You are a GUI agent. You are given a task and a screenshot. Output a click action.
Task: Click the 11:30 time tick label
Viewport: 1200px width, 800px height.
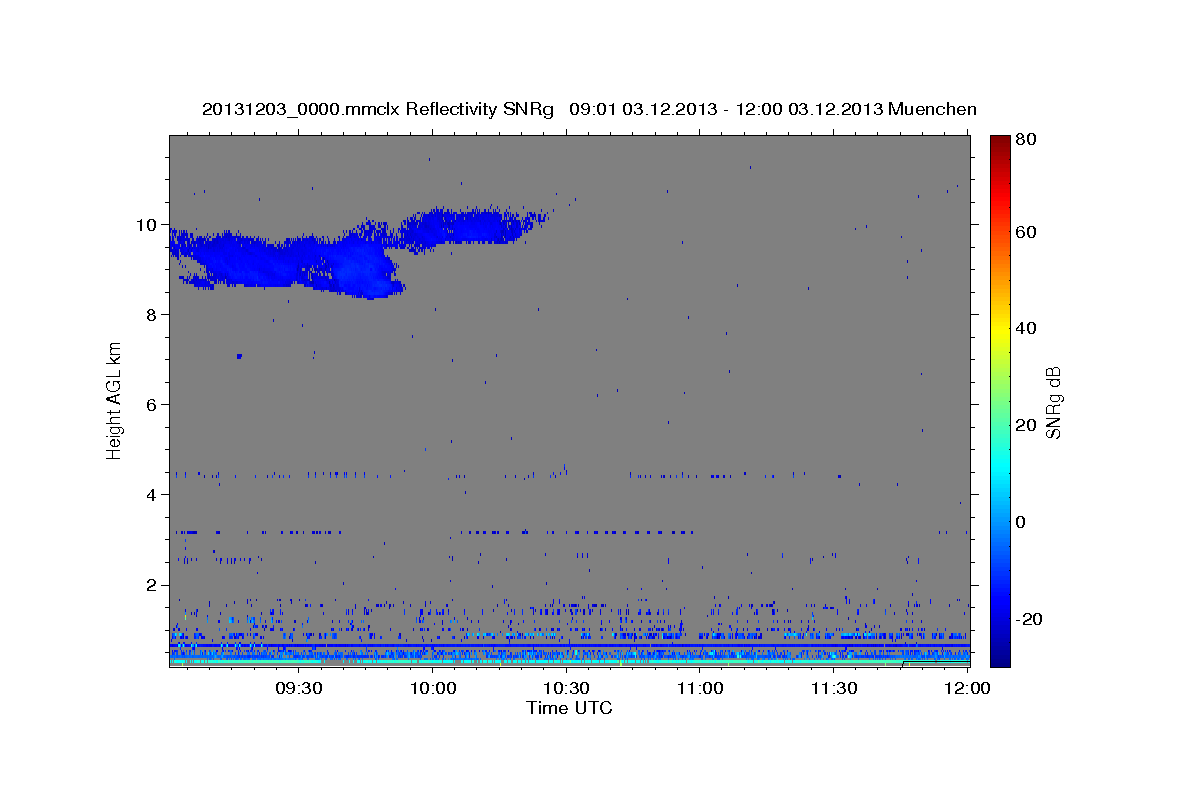(x=834, y=689)
